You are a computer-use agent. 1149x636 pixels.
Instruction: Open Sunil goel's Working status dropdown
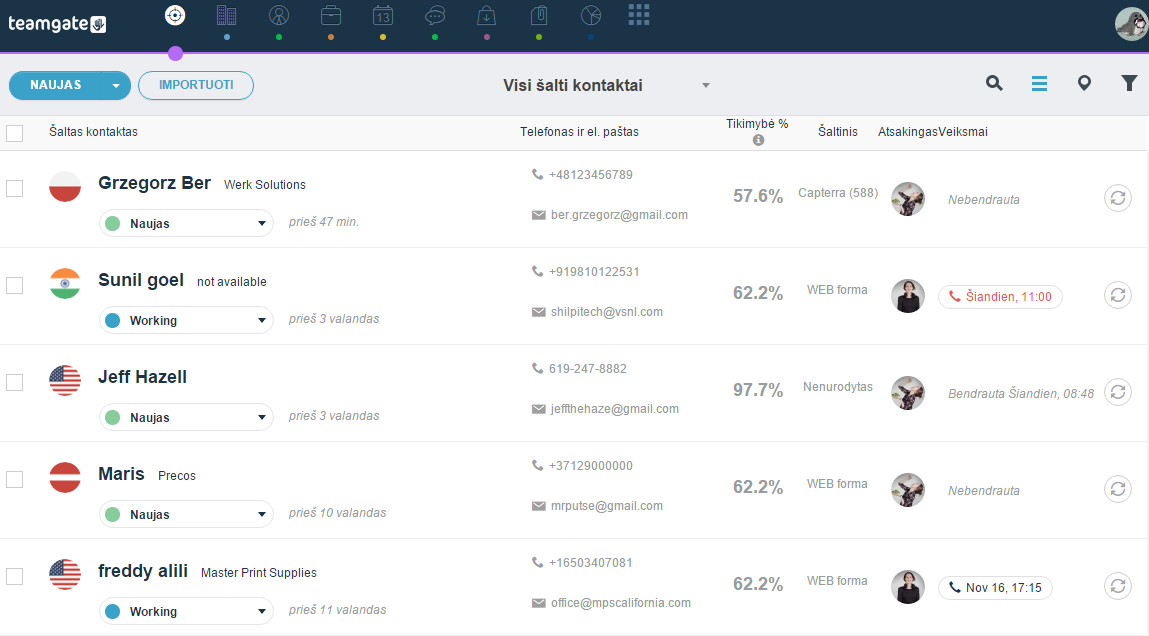point(186,320)
